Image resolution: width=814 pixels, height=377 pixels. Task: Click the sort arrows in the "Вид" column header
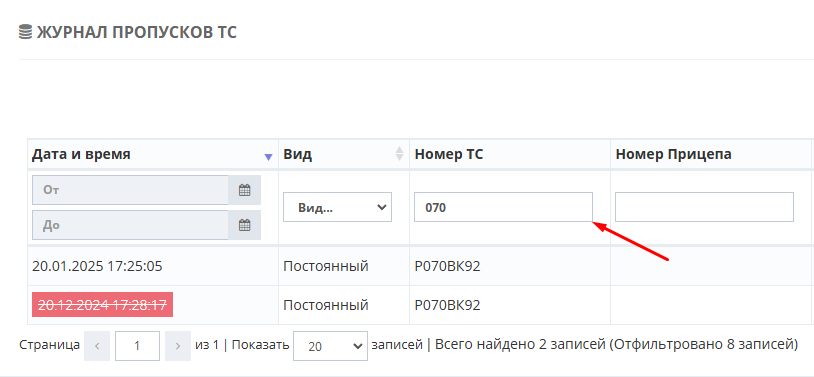point(399,153)
